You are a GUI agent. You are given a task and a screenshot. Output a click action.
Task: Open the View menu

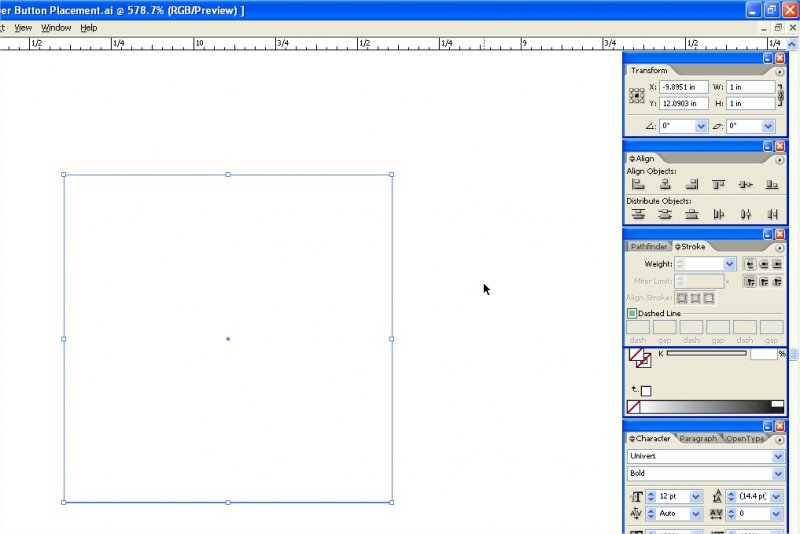click(23, 28)
